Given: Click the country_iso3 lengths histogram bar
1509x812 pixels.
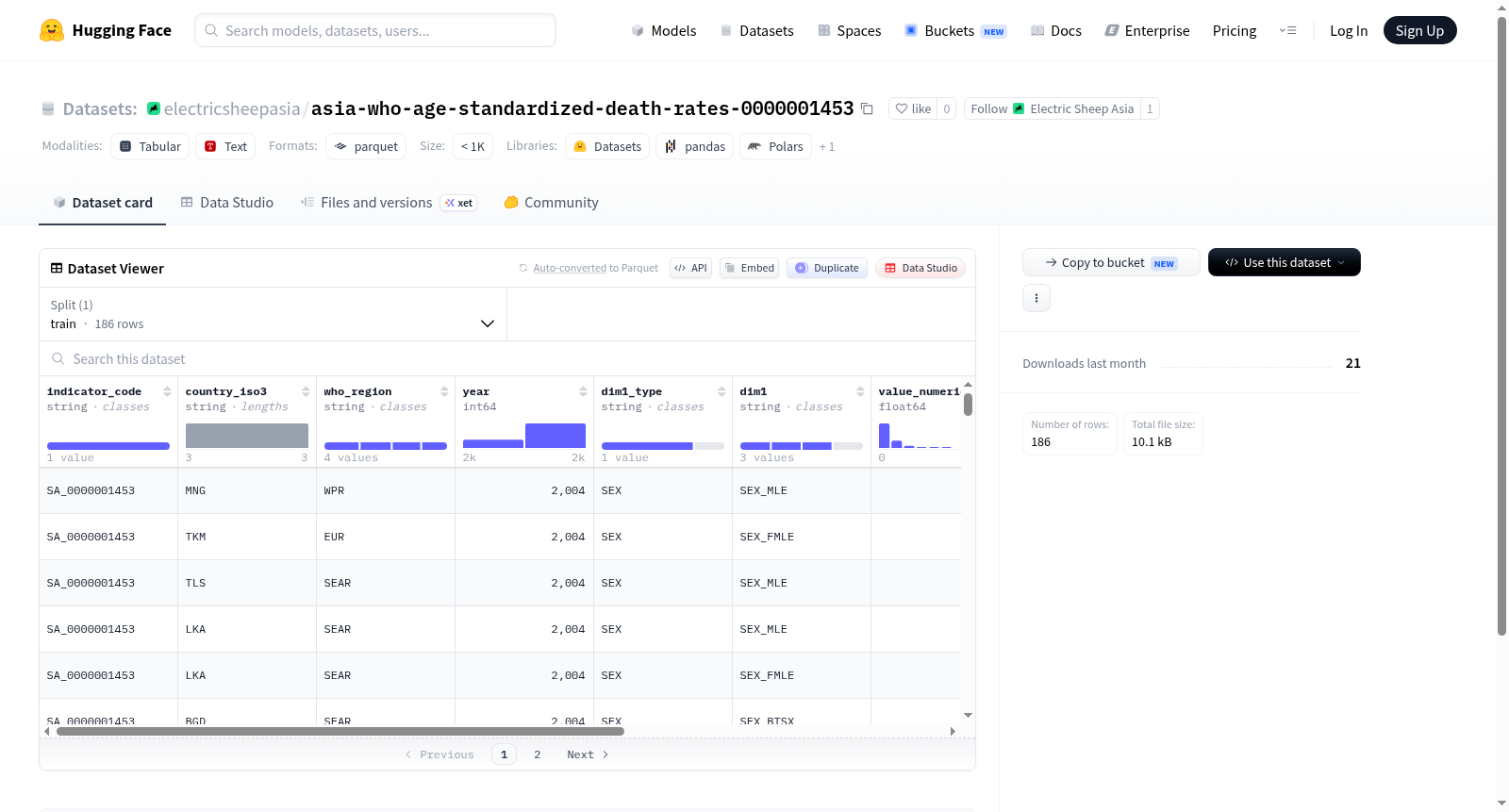Looking at the screenshot, I should pos(247,436).
